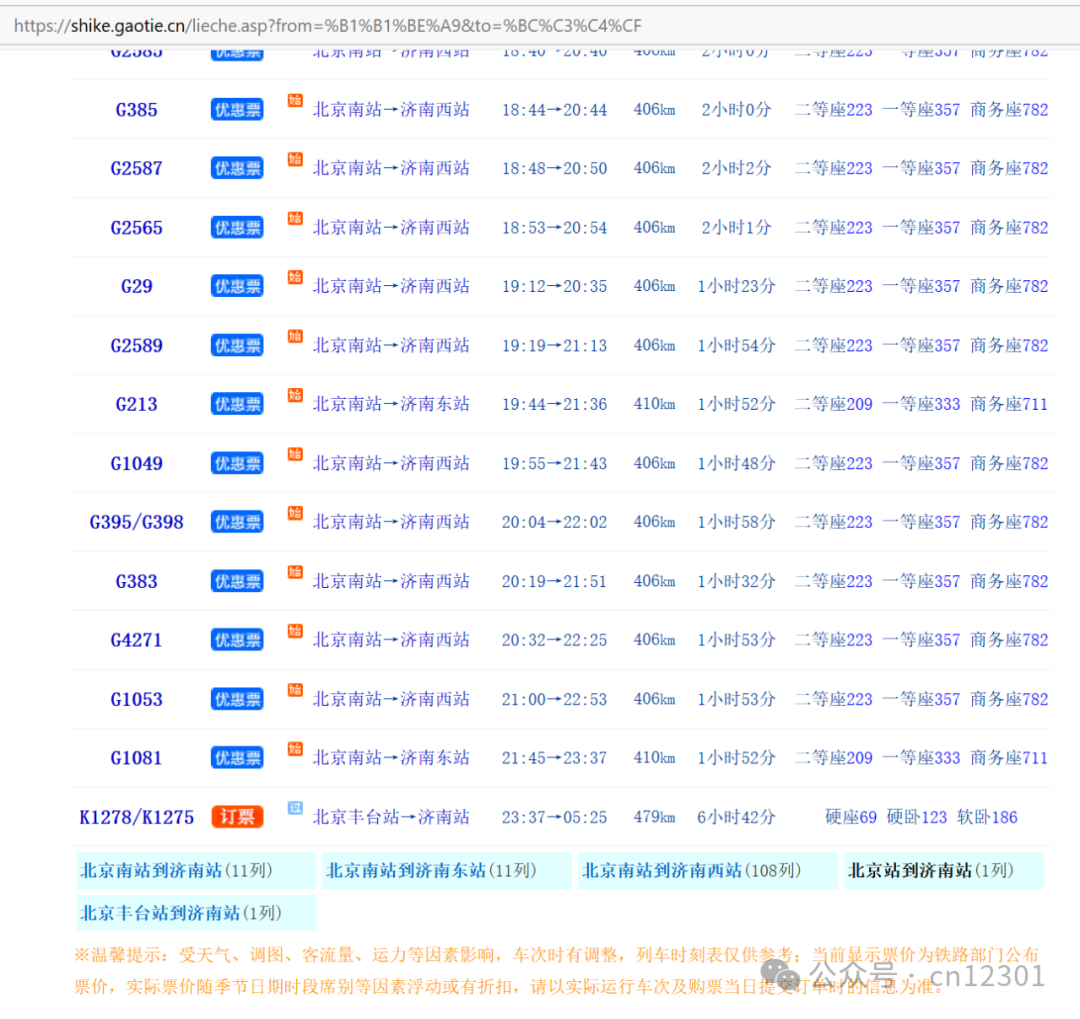Image resolution: width=1080 pixels, height=1019 pixels.
Task: Open train G213 details link
Action: pyautogui.click(x=136, y=404)
